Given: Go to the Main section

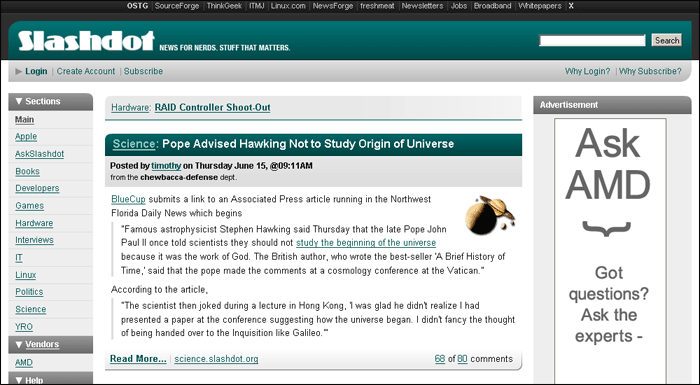Looking at the screenshot, I should (x=25, y=120).
